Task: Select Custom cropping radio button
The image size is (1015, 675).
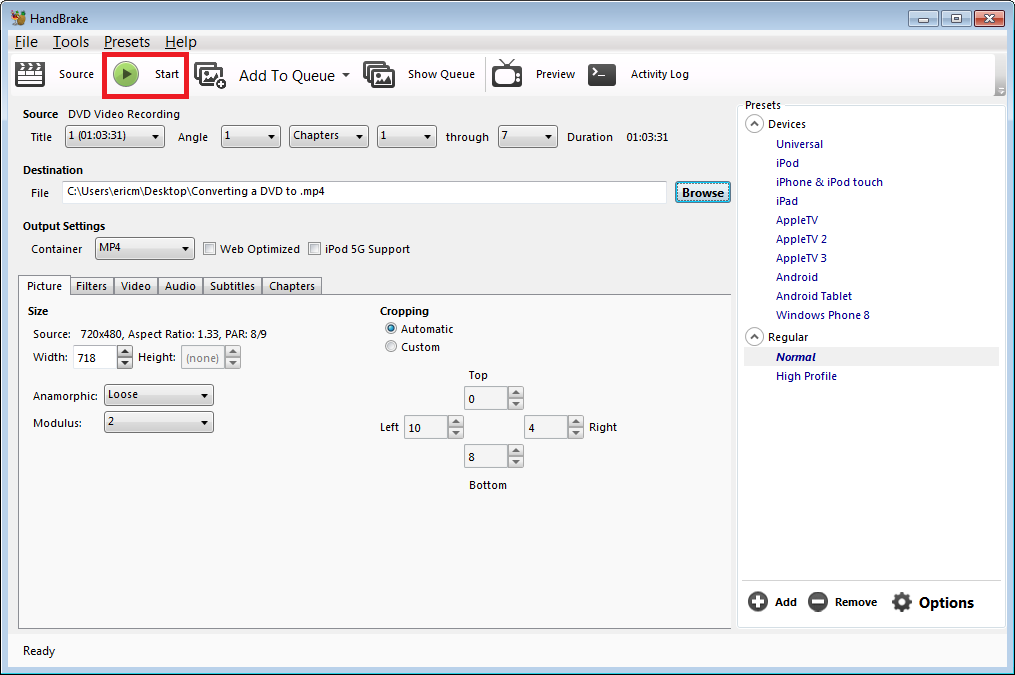Action: coord(391,347)
